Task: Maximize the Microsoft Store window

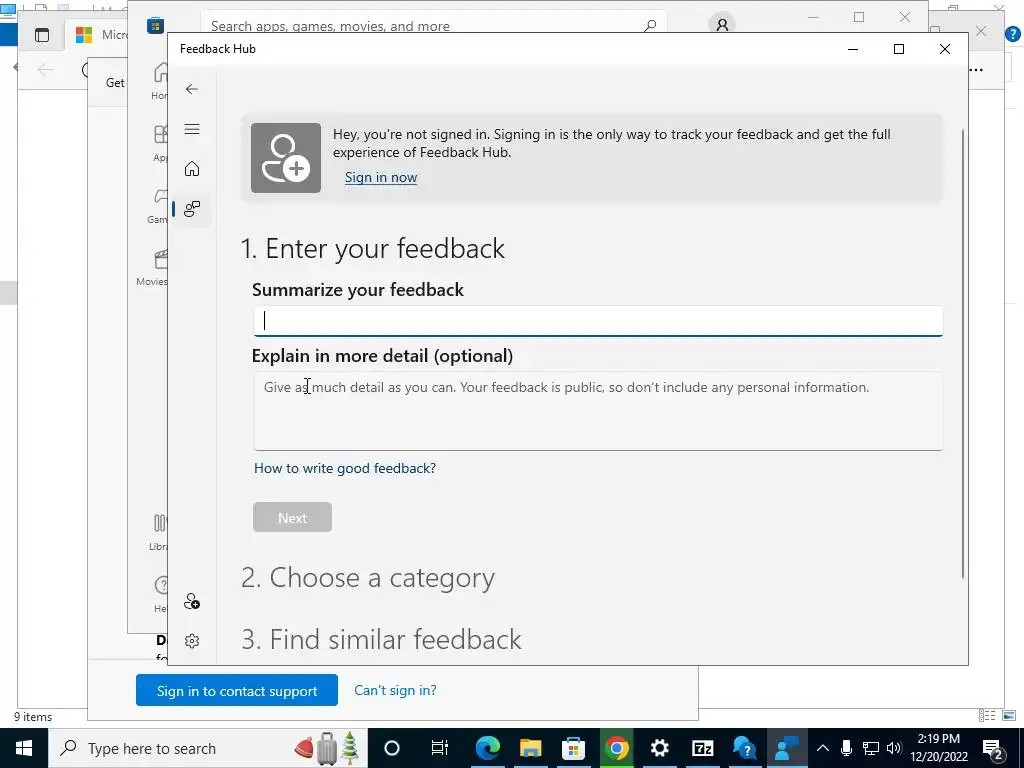Action: click(859, 17)
